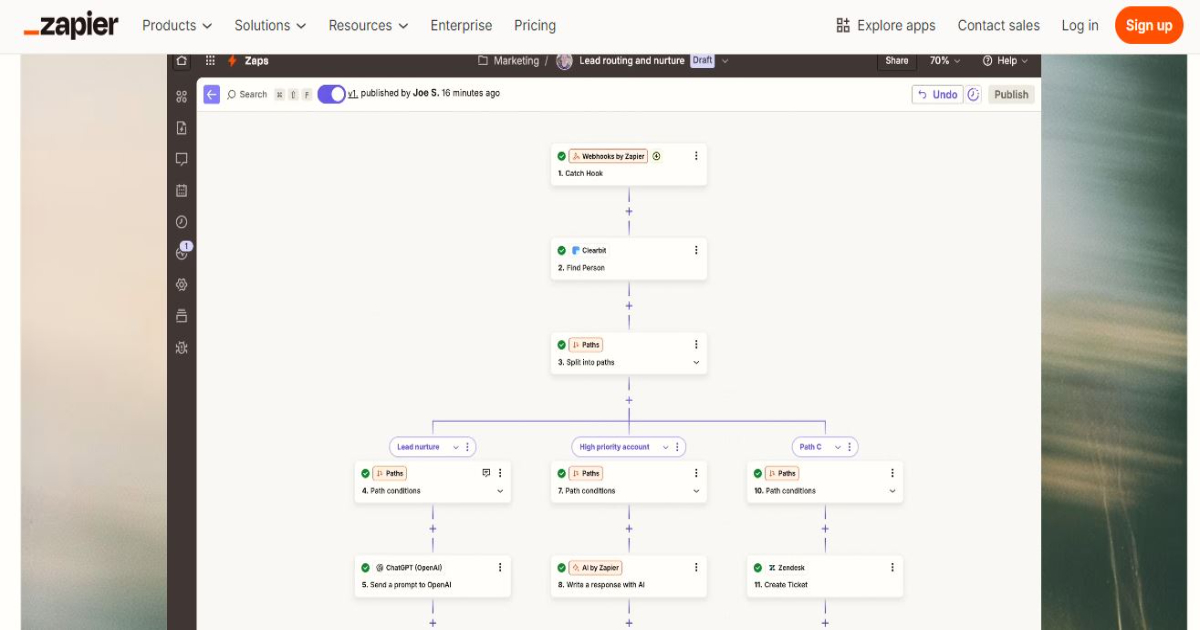Image resolution: width=1200 pixels, height=630 pixels.
Task: Expand the Solutions menu
Action: click(270, 25)
